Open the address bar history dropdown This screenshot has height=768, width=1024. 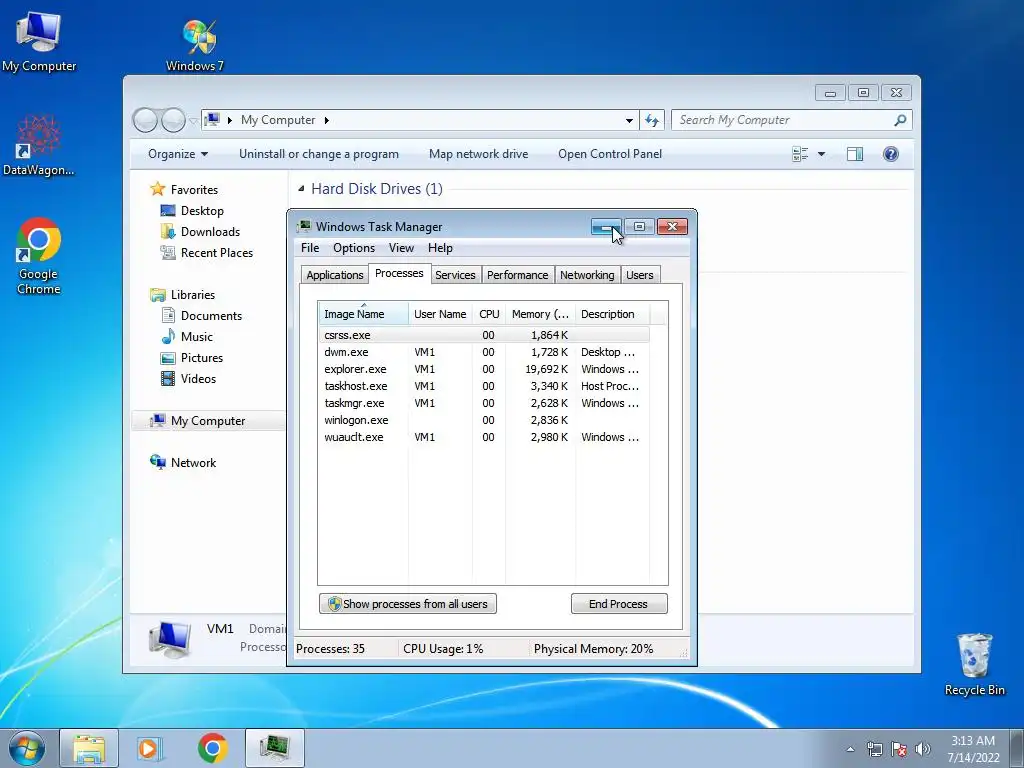pos(629,120)
